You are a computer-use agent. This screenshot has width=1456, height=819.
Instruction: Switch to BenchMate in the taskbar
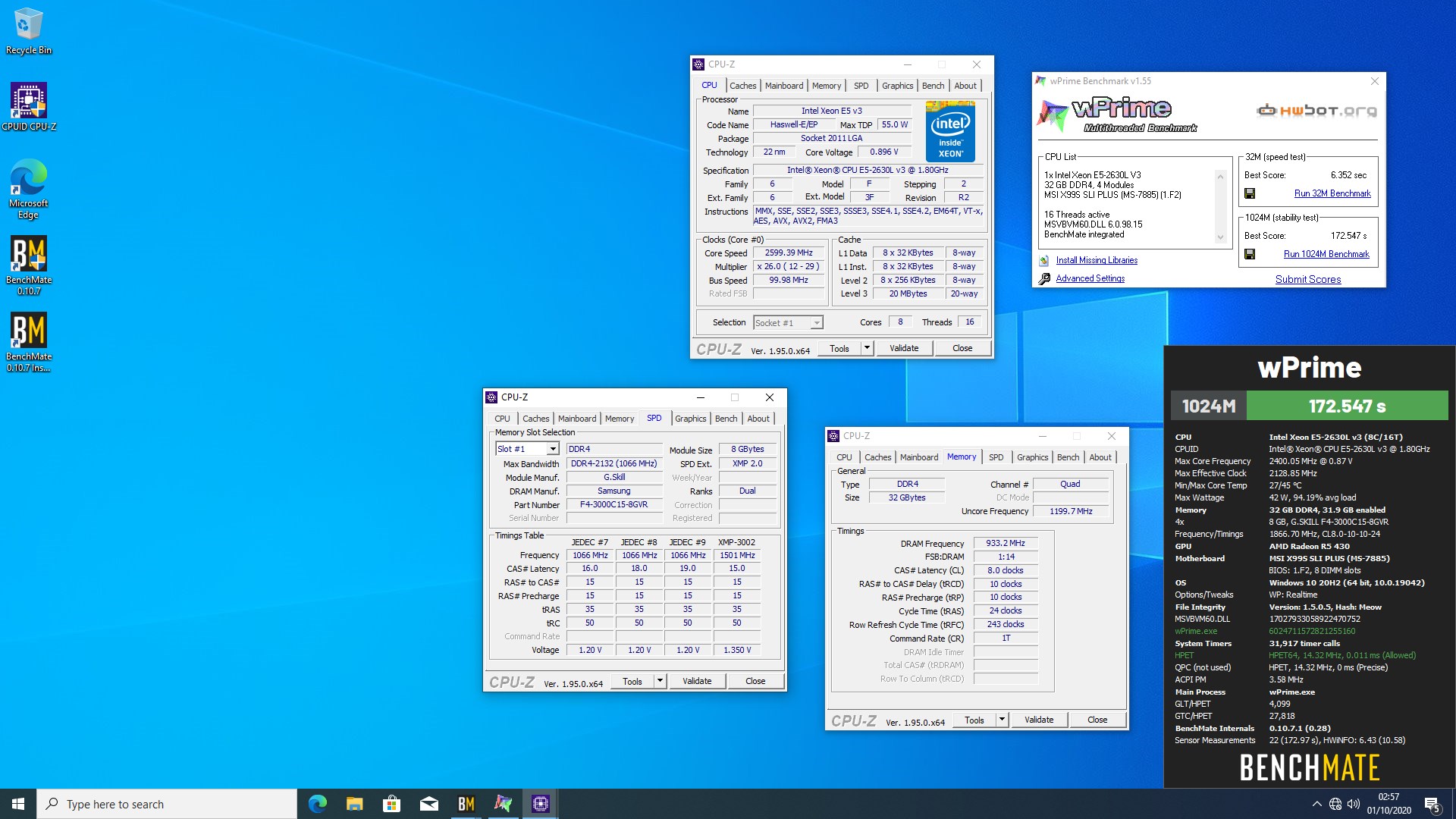click(466, 804)
